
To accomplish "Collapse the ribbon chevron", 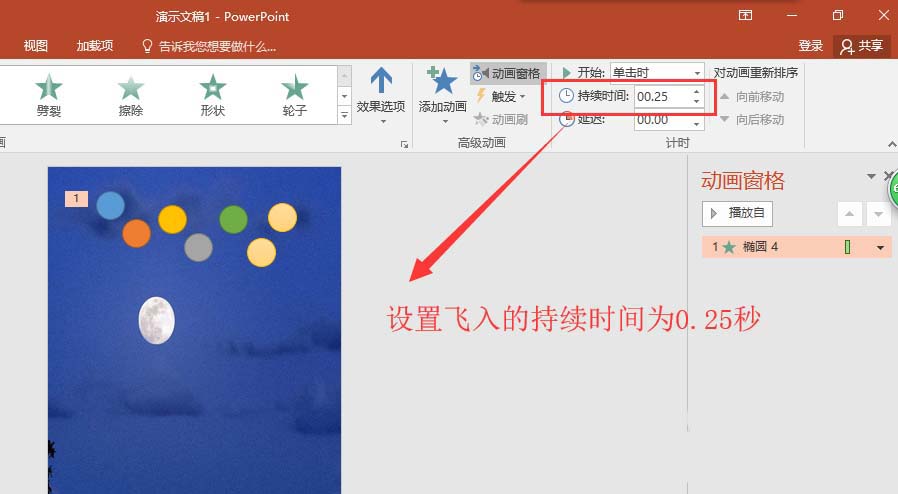I will (x=892, y=144).
